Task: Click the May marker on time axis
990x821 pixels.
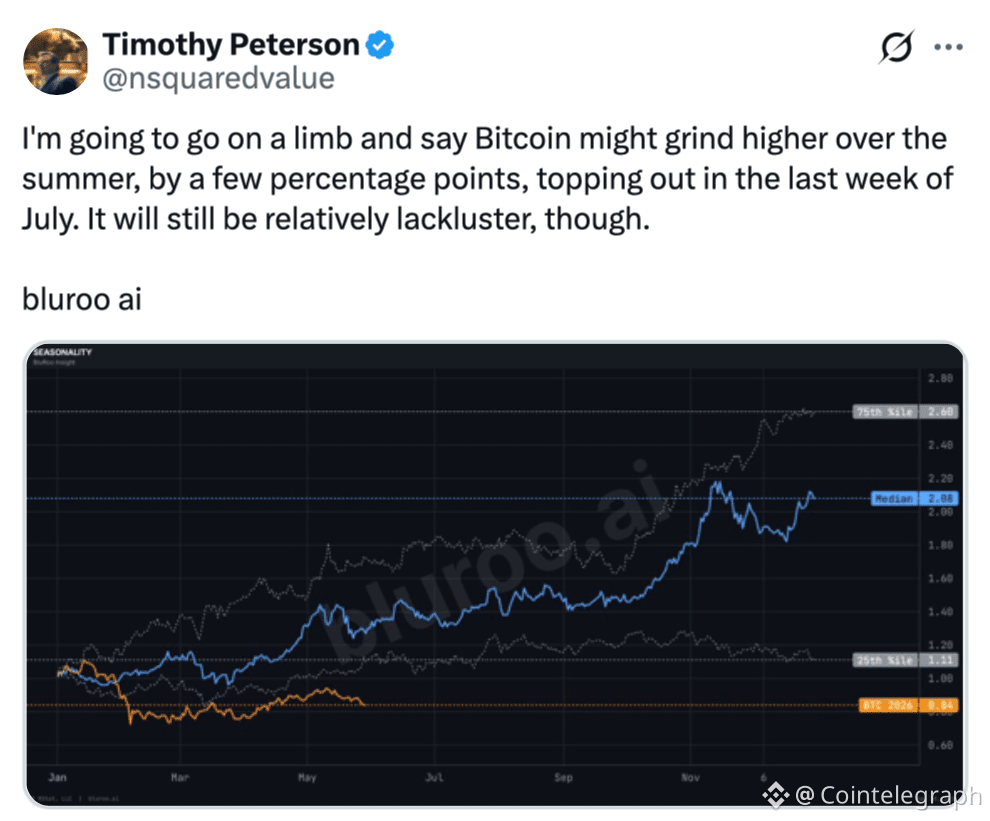Action: tap(307, 777)
